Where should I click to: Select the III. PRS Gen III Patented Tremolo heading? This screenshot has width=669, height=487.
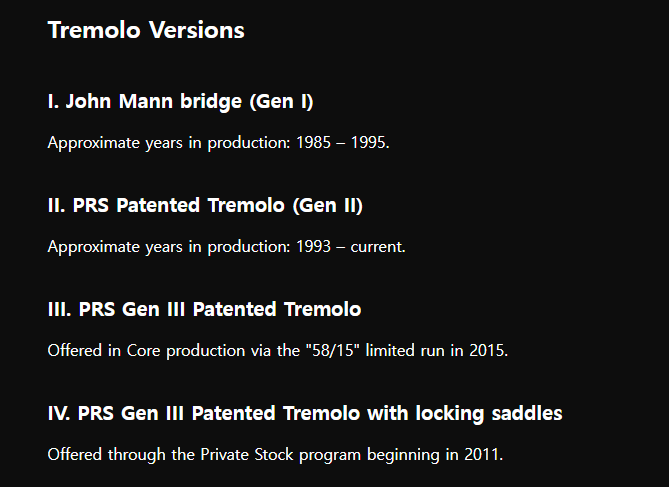[204, 309]
